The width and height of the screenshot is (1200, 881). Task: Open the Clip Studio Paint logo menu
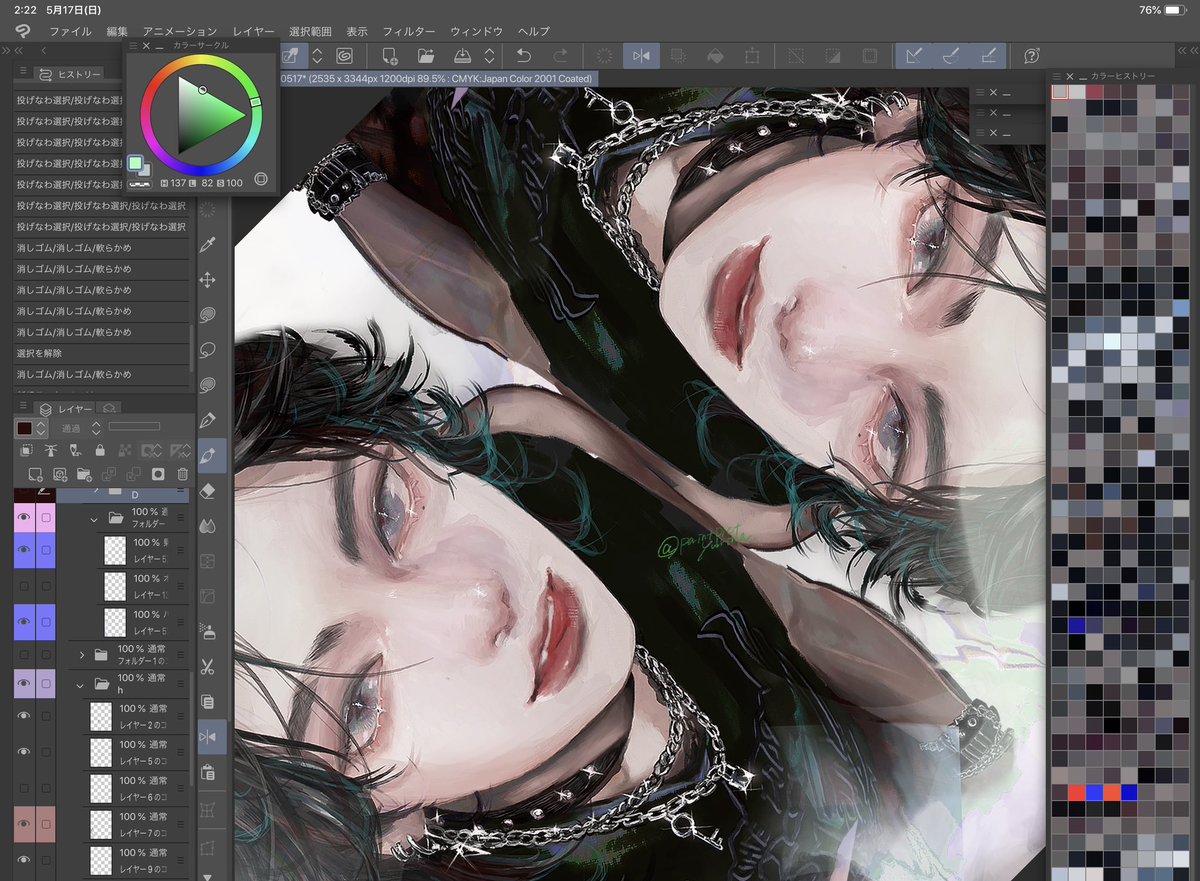tap(21, 31)
